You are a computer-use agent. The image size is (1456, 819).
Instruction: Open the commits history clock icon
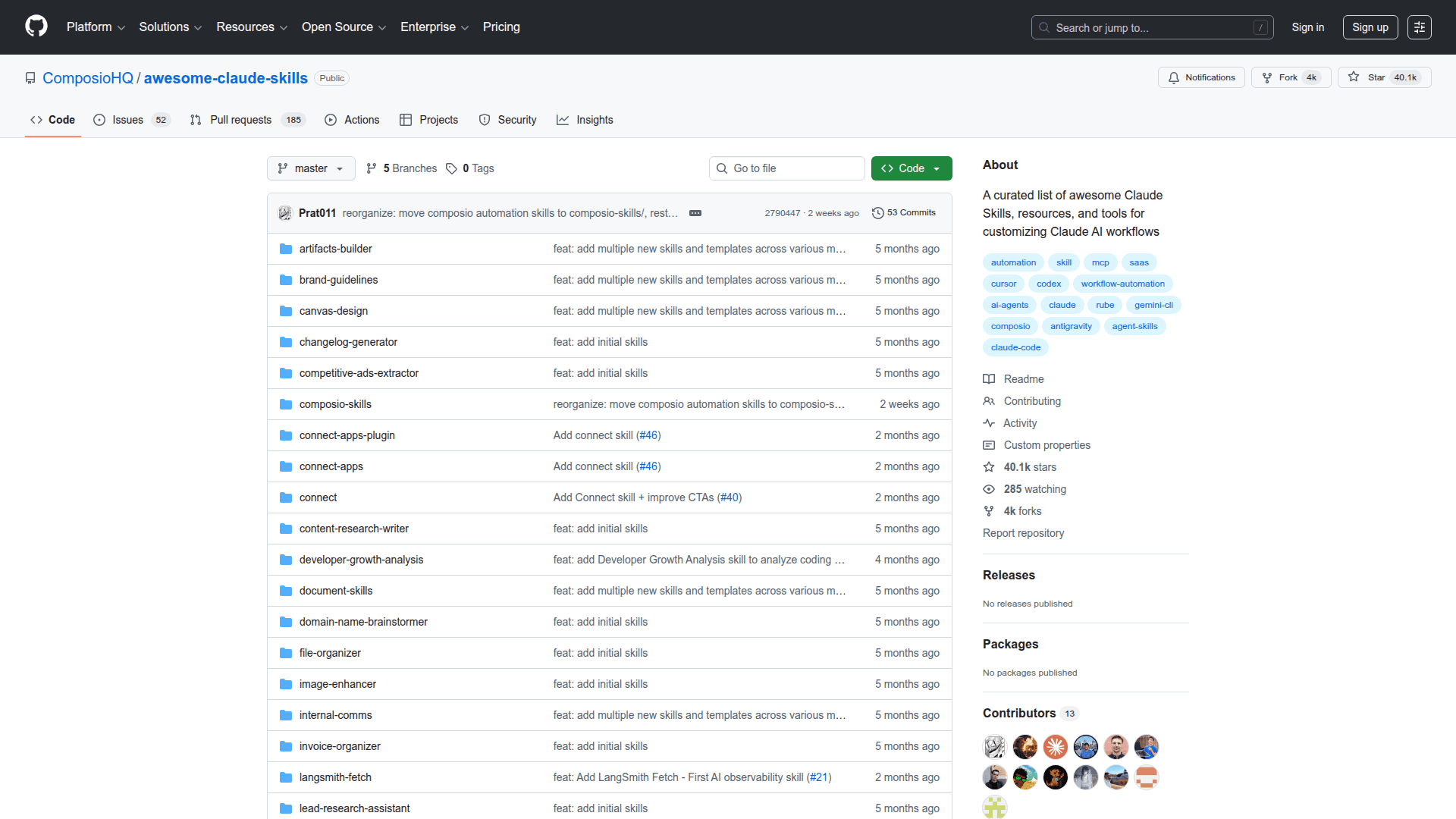point(878,213)
